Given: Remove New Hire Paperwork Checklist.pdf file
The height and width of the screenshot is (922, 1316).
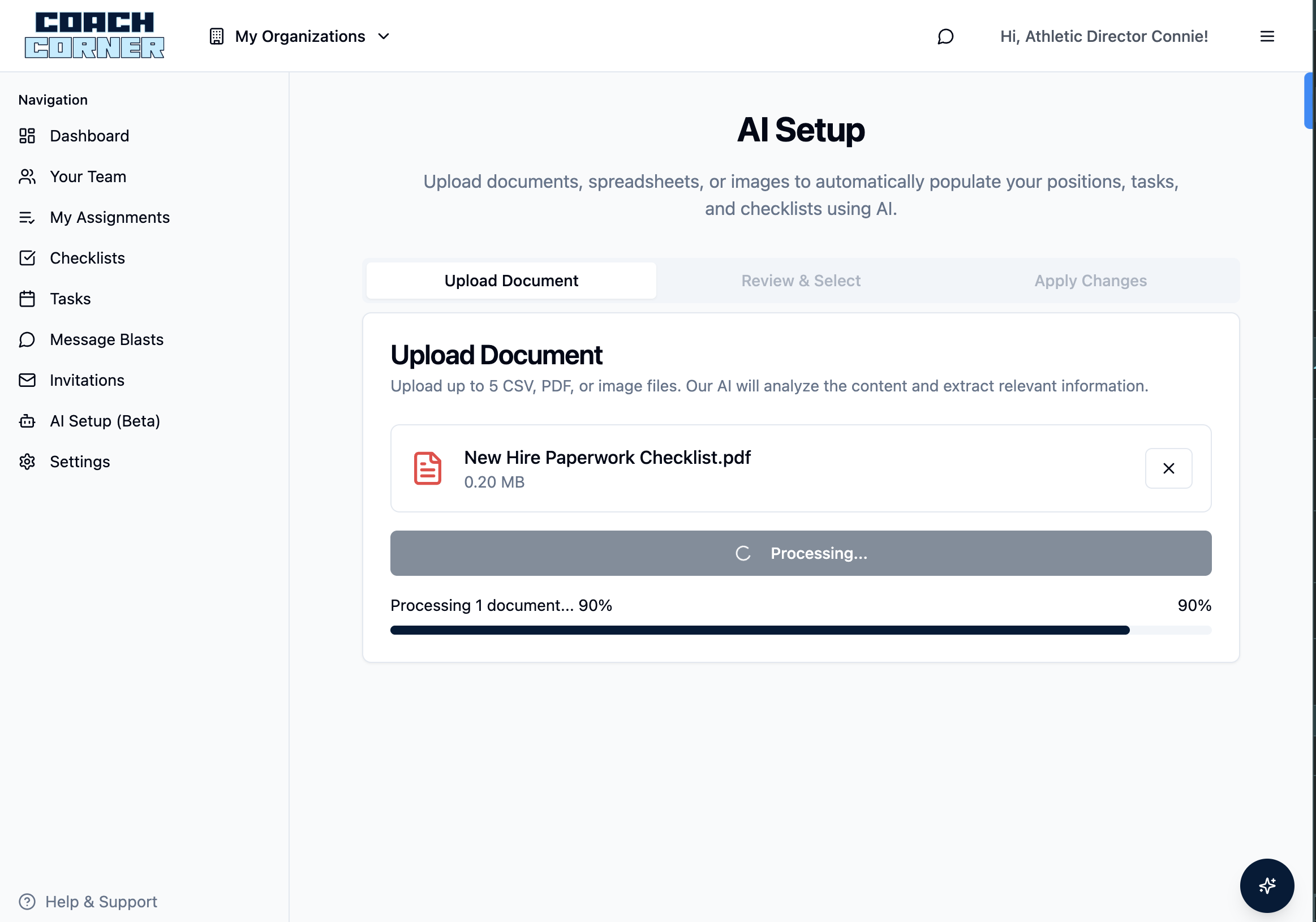Looking at the screenshot, I should (x=1168, y=468).
